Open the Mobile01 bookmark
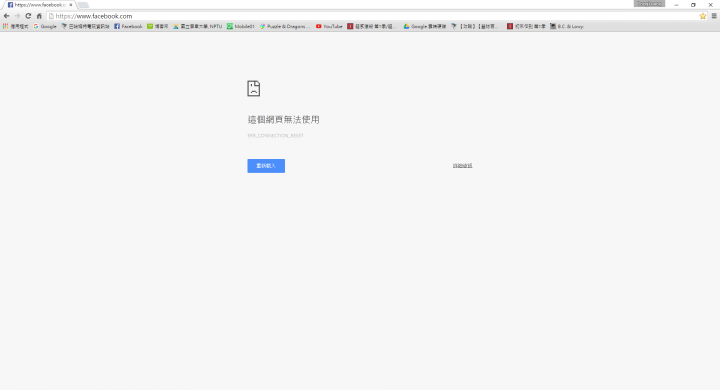Viewport: 720px width, 390px height. pos(241,27)
